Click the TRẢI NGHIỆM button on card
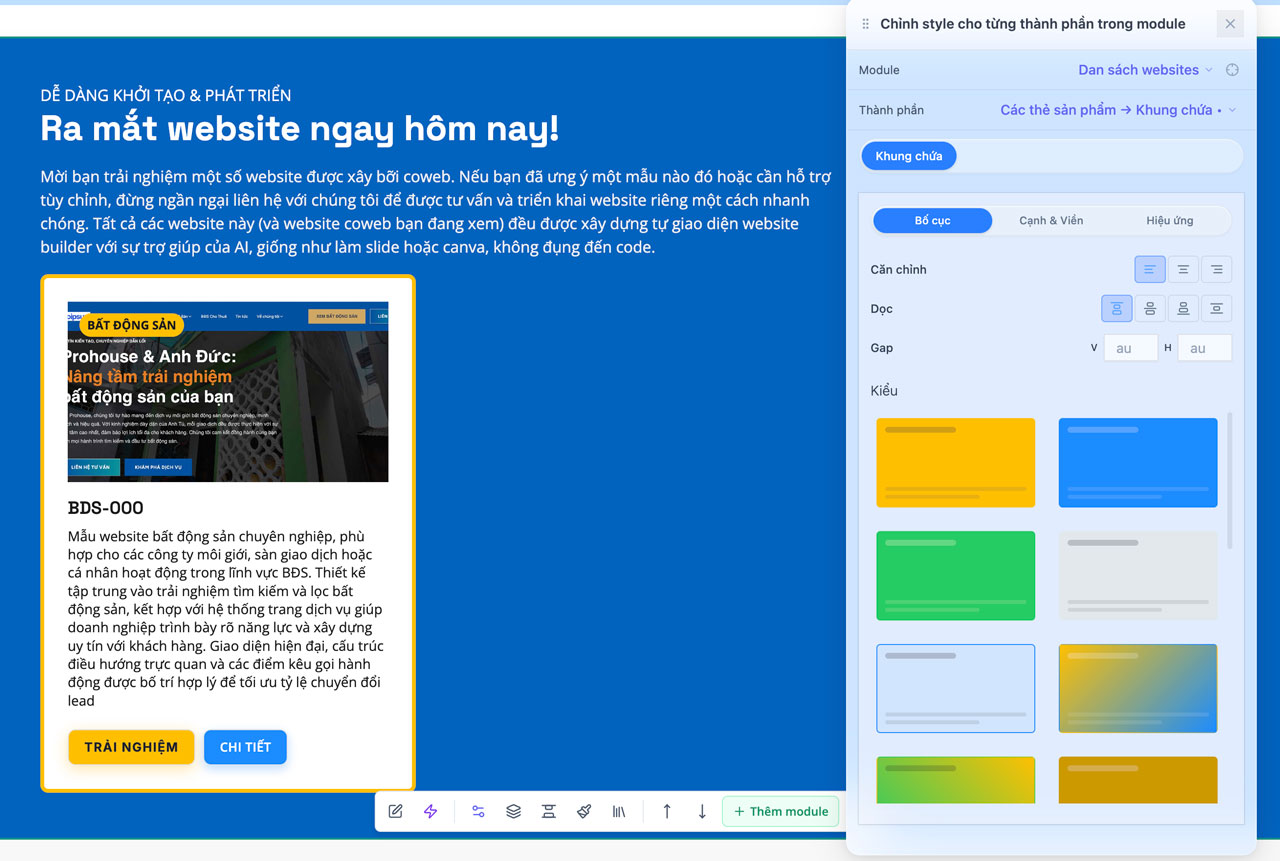The height and width of the screenshot is (861, 1280). [131, 747]
